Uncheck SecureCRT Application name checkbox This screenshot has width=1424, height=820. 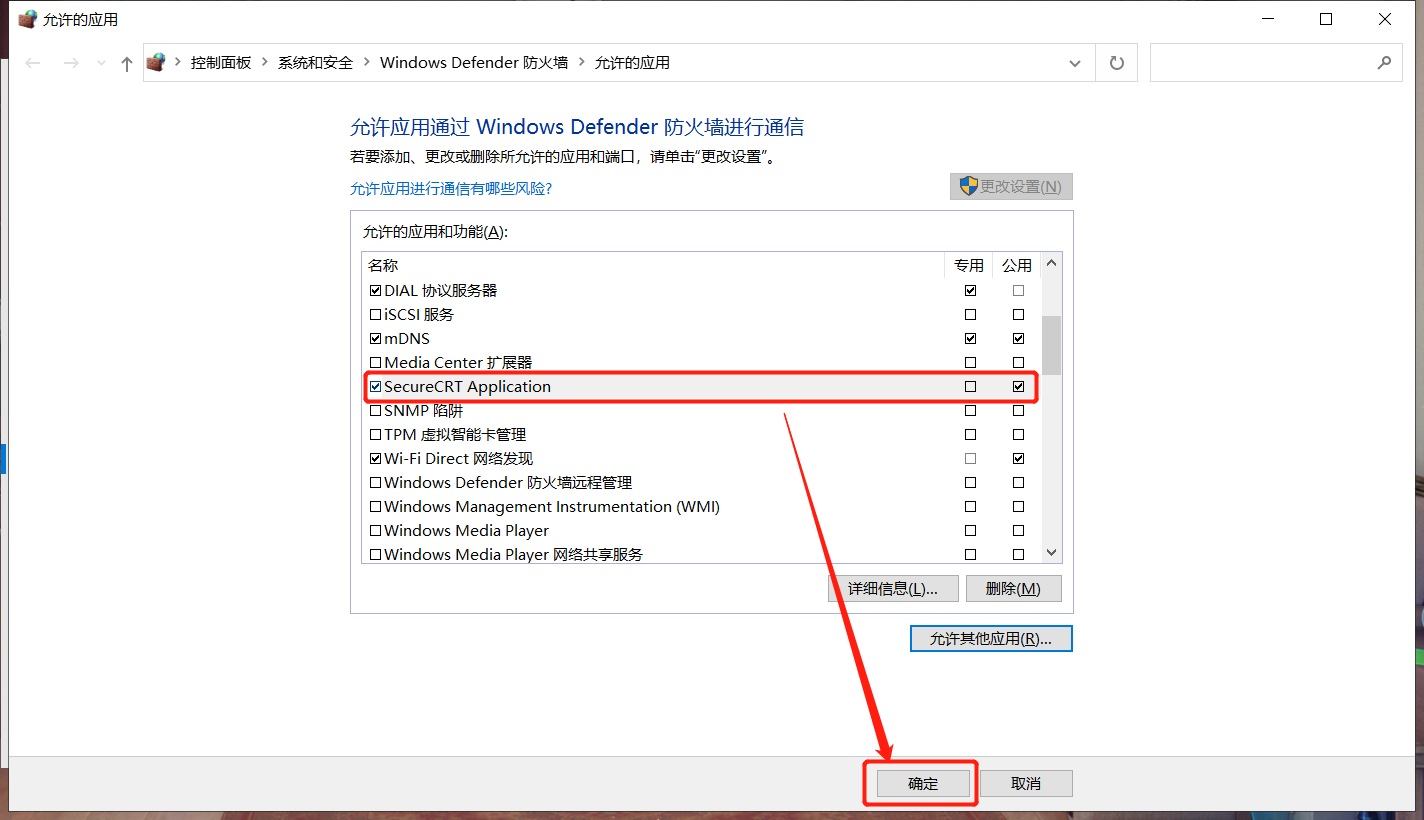(x=375, y=386)
